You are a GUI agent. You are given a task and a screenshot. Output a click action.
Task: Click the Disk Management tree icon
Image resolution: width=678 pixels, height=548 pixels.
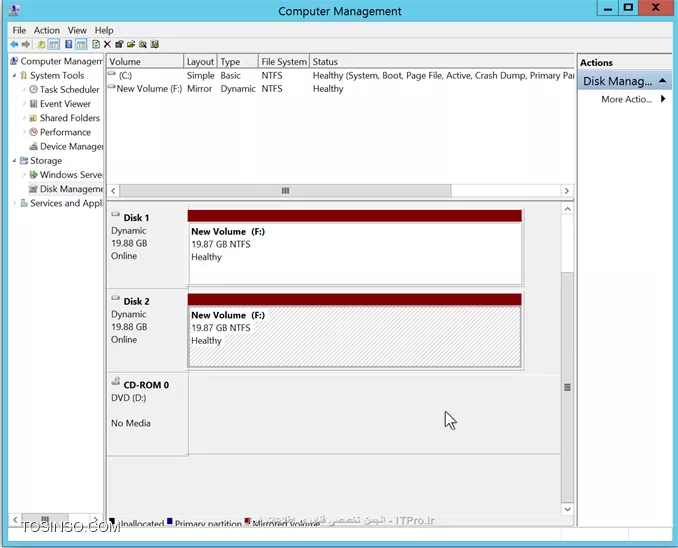coord(33,189)
